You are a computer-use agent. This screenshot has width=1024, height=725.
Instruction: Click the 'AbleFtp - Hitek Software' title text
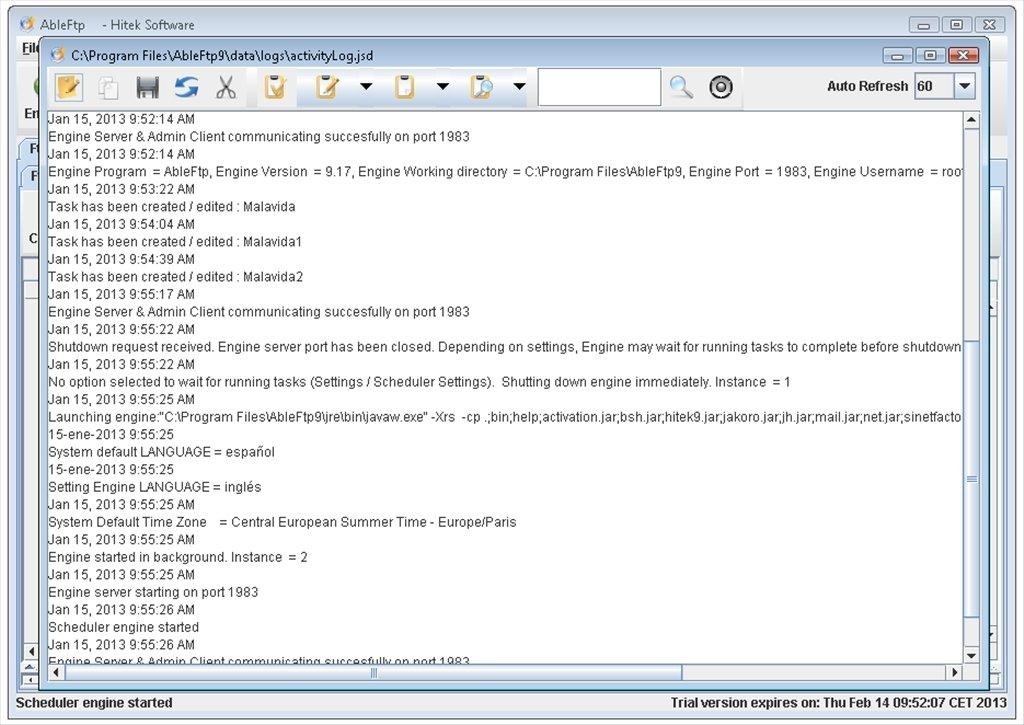117,25
